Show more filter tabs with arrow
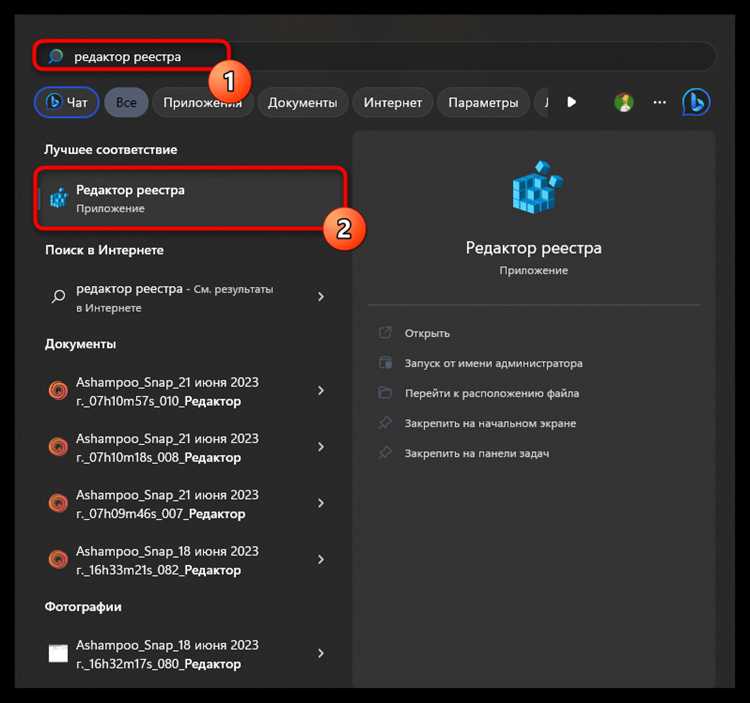 click(x=572, y=102)
